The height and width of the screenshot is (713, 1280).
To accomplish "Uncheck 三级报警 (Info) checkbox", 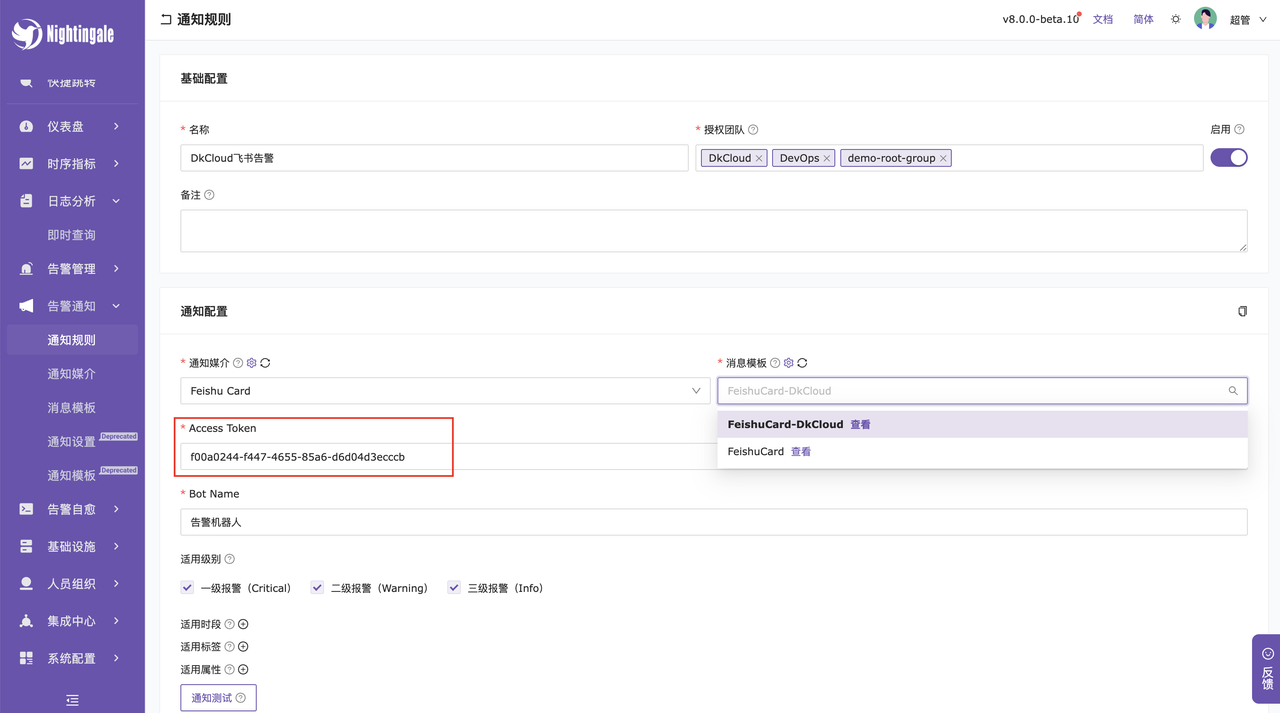I will [x=454, y=588].
